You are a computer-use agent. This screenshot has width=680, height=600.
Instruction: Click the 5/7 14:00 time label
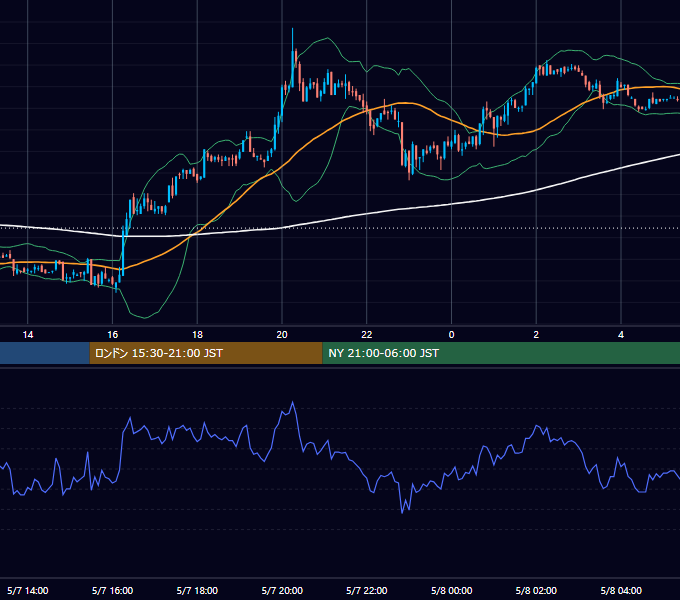pos(28,590)
